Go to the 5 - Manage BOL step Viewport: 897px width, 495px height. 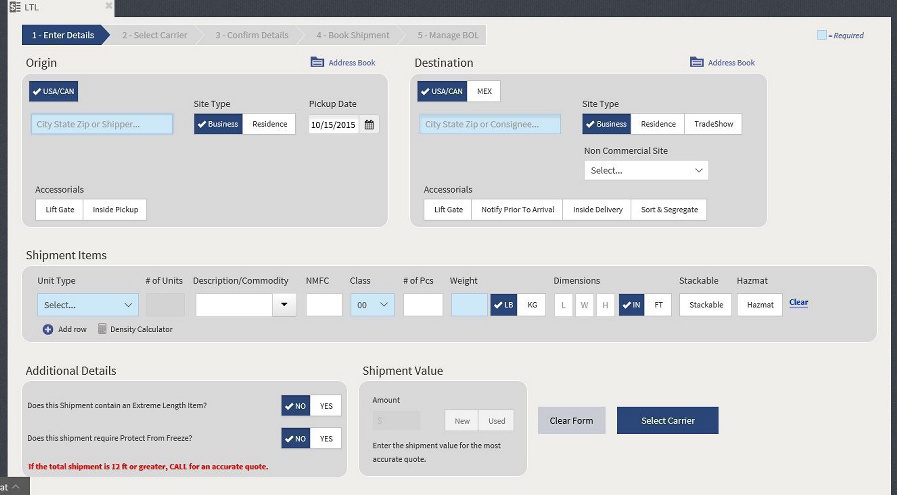tap(447, 35)
